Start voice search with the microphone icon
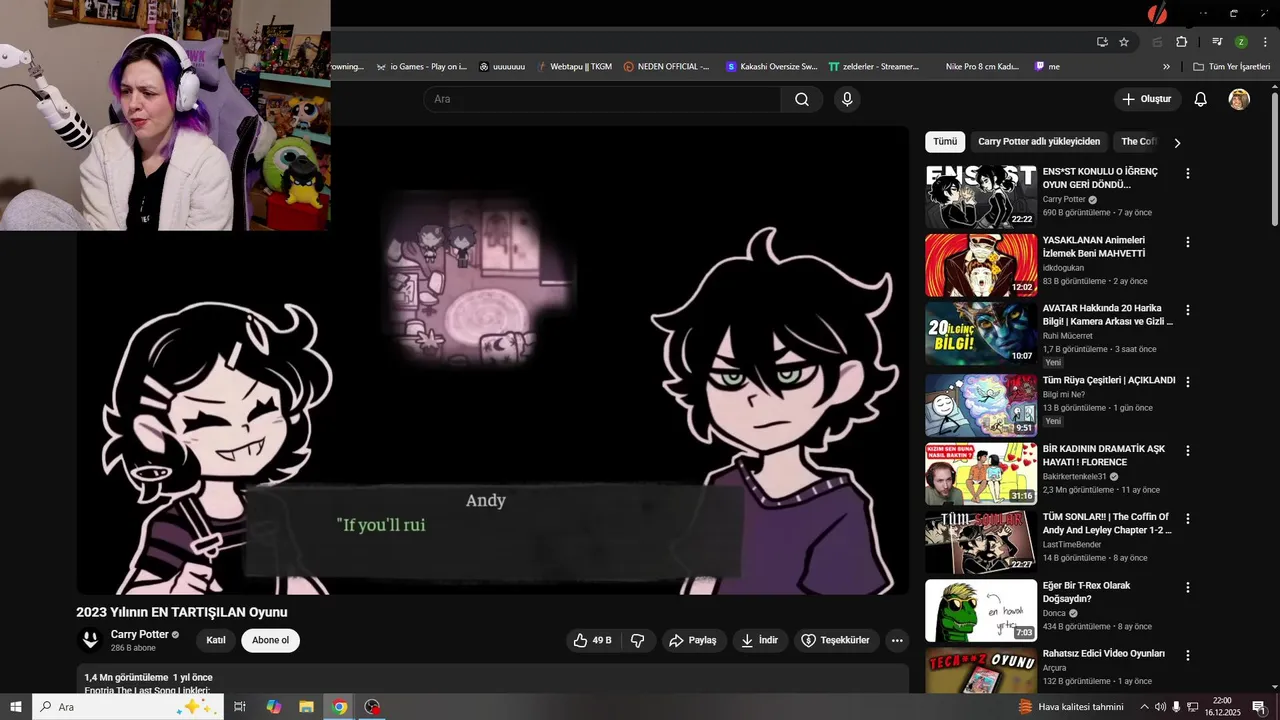This screenshot has width=1280, height=720. pos(847,99)
